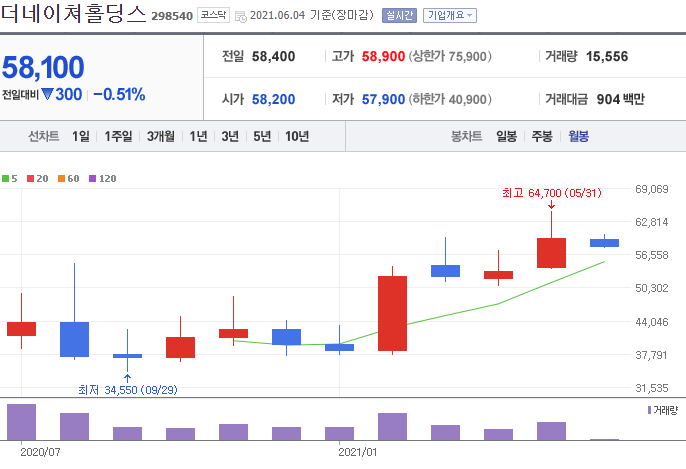Screen dimensions: 686x469
Task: Click the stock code 298540
Action: pos(172,16)
